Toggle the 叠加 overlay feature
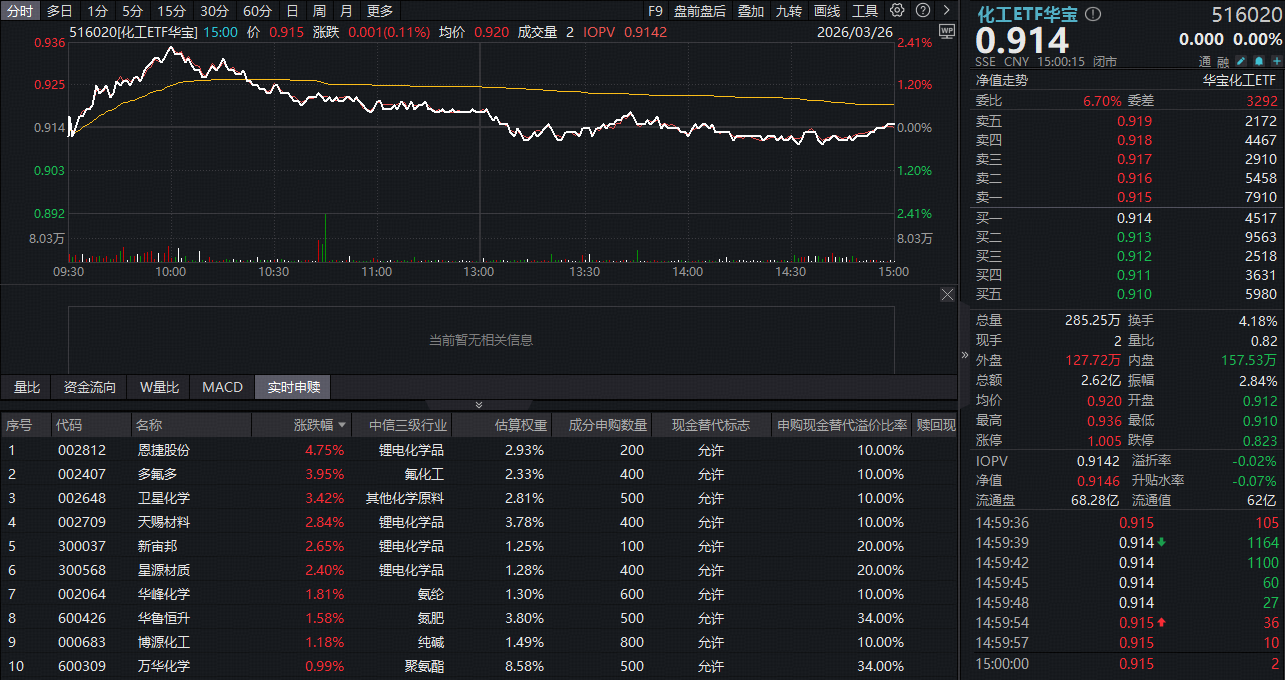The width and height of the screenshot is (1285, 680). (x=750, y=11)
